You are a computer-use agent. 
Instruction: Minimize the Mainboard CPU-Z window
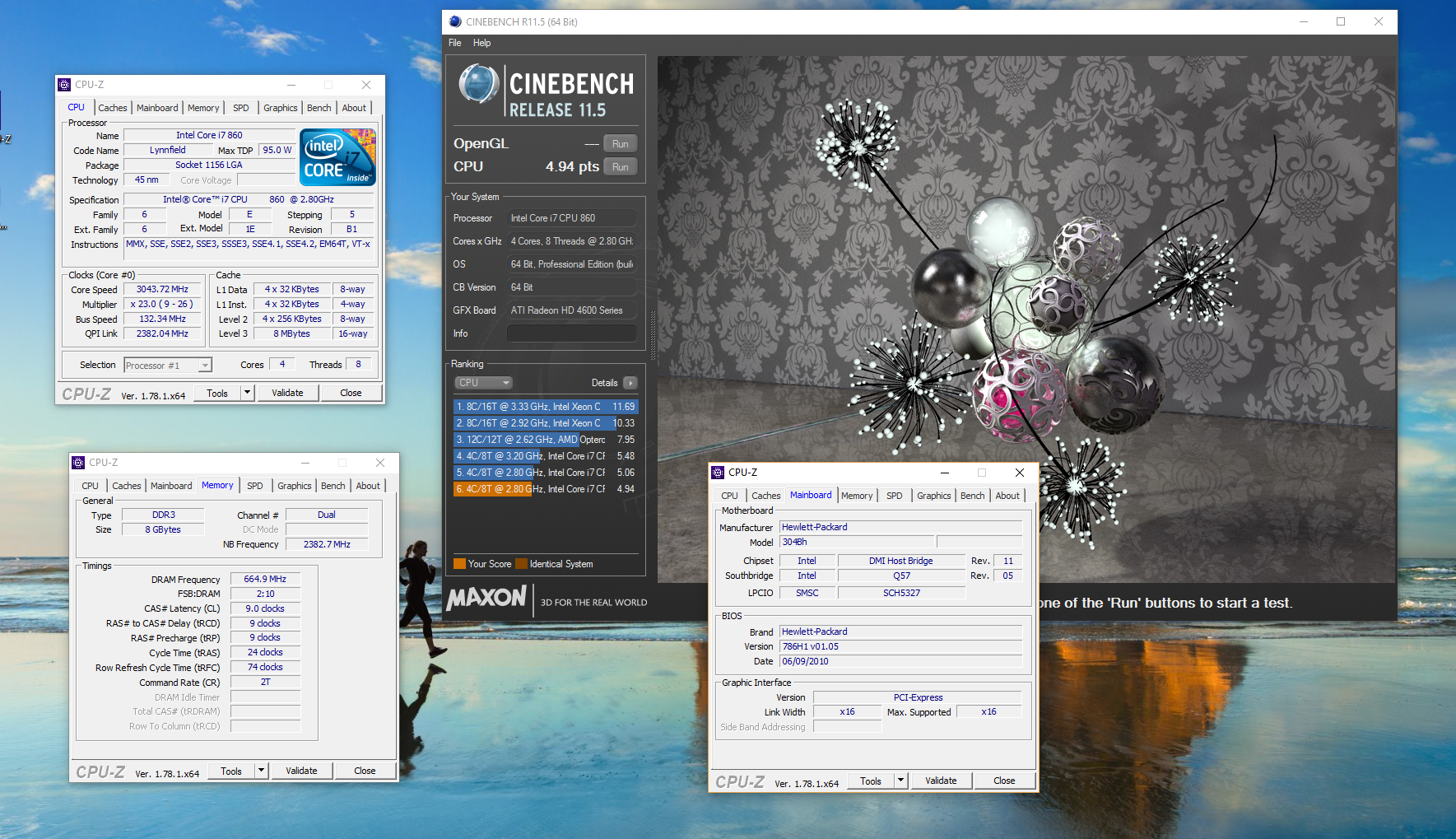pyautogui.click(x=945, y=473)
